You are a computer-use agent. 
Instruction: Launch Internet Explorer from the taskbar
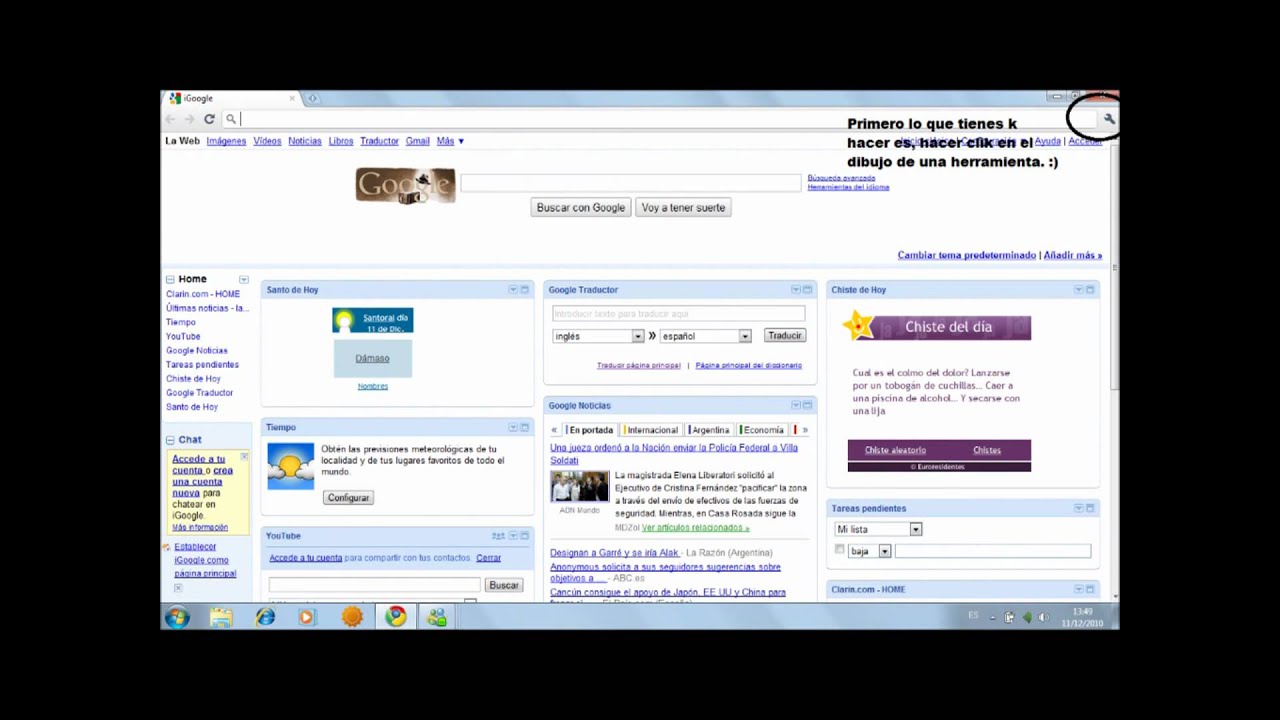(x=265, y=618)
